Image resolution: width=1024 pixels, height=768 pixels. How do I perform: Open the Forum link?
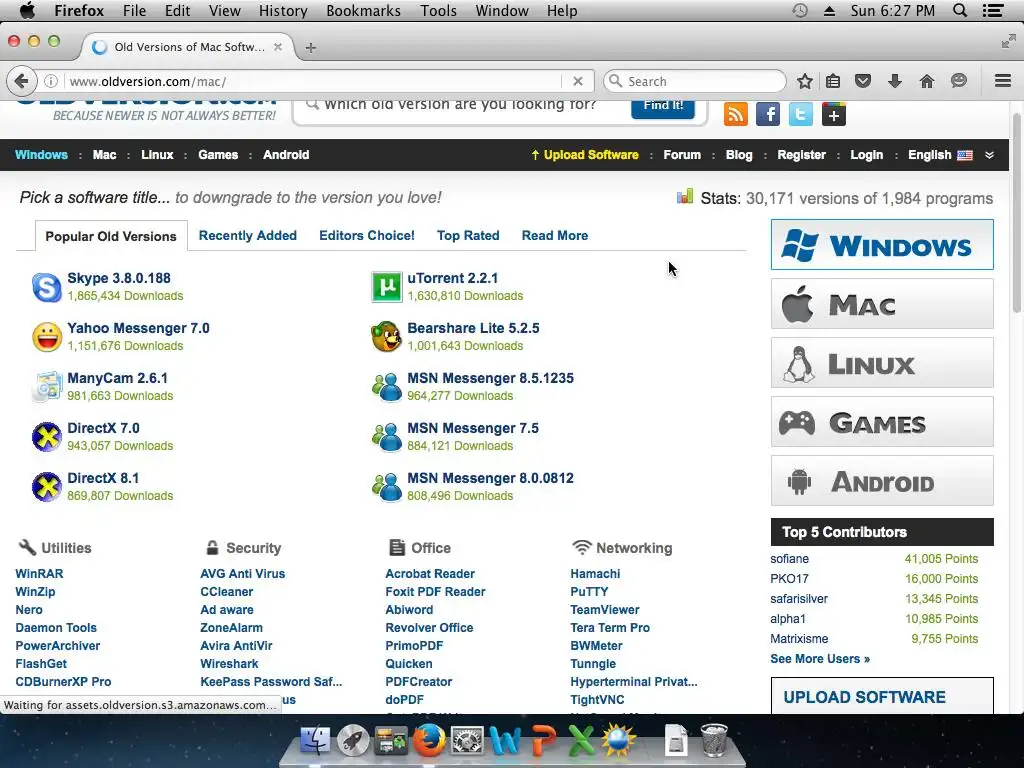point(682,155)
